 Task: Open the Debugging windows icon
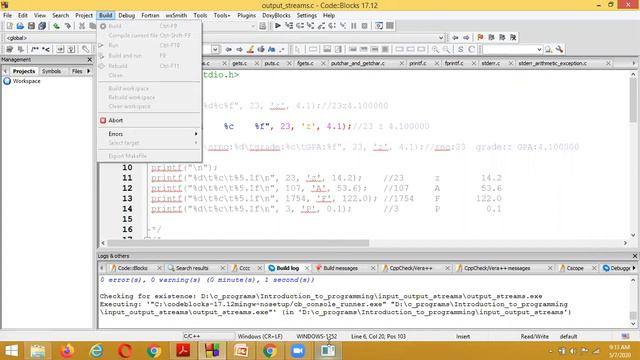coord(379,26)
